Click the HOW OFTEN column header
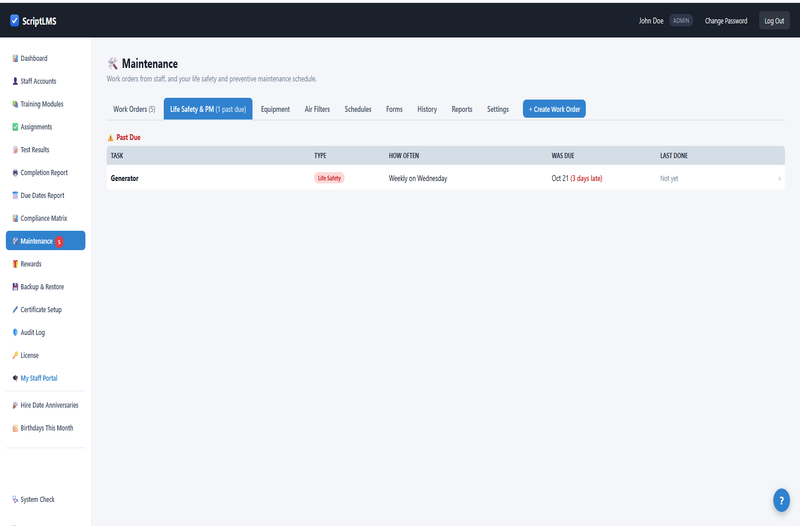Viewport: 800px width, 526px height. (x=404, y=156)
